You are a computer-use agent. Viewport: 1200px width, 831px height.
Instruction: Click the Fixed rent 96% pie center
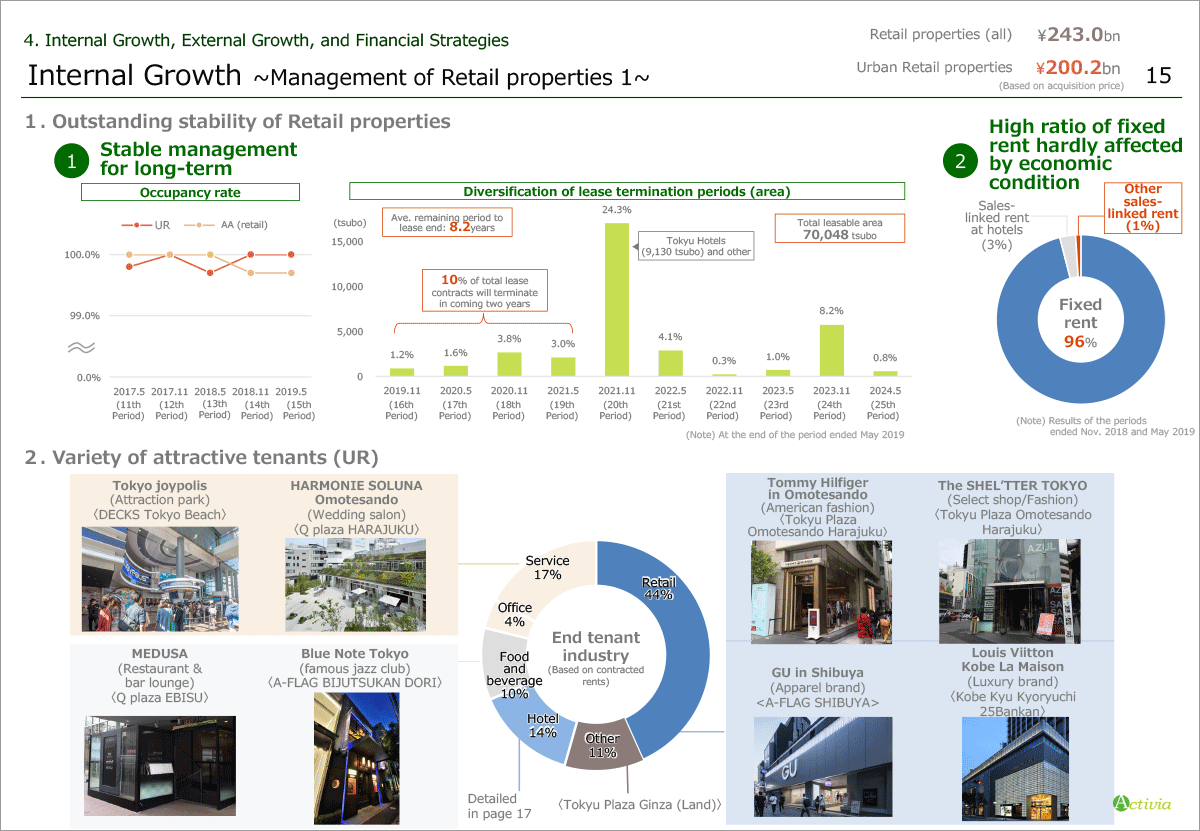click(x=1080, y=322)
